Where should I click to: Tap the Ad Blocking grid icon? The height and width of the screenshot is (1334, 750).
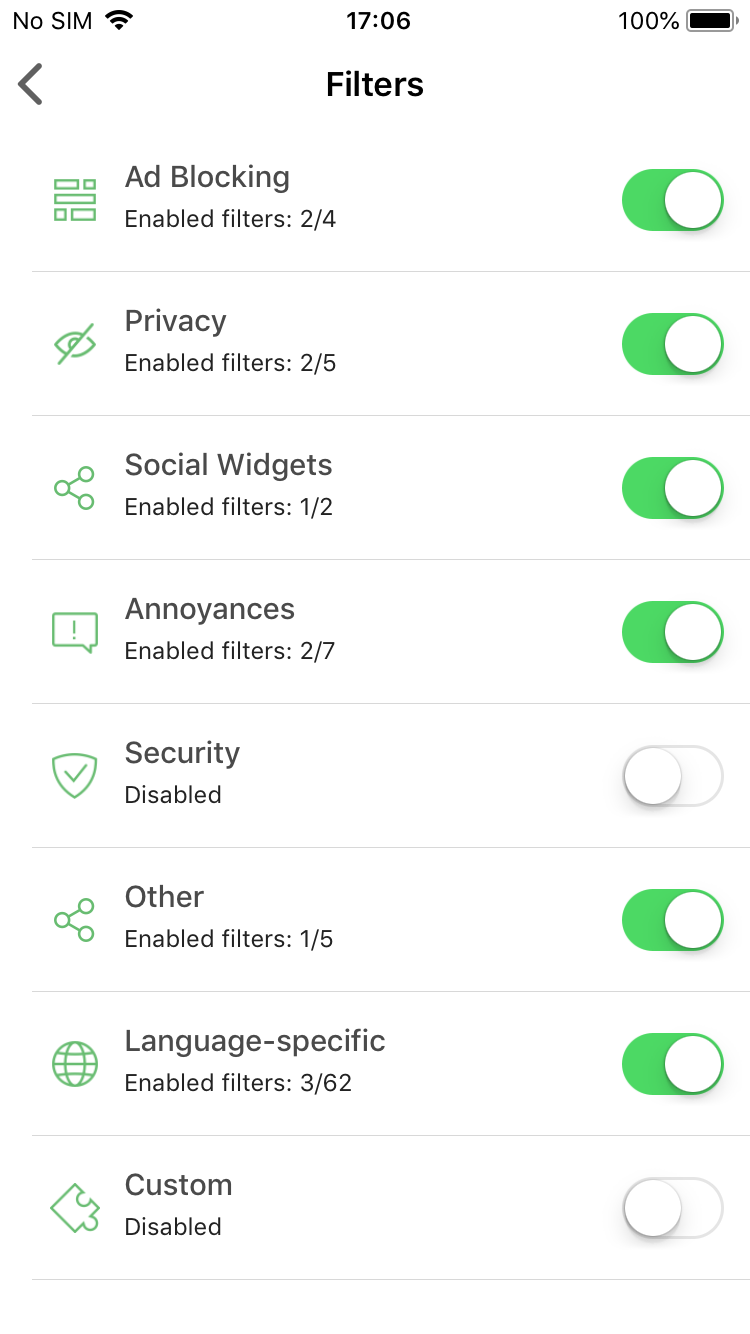pos(75,200)
